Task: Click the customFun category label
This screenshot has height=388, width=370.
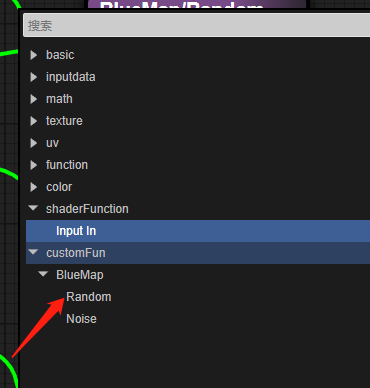Action: pos(76,253)
